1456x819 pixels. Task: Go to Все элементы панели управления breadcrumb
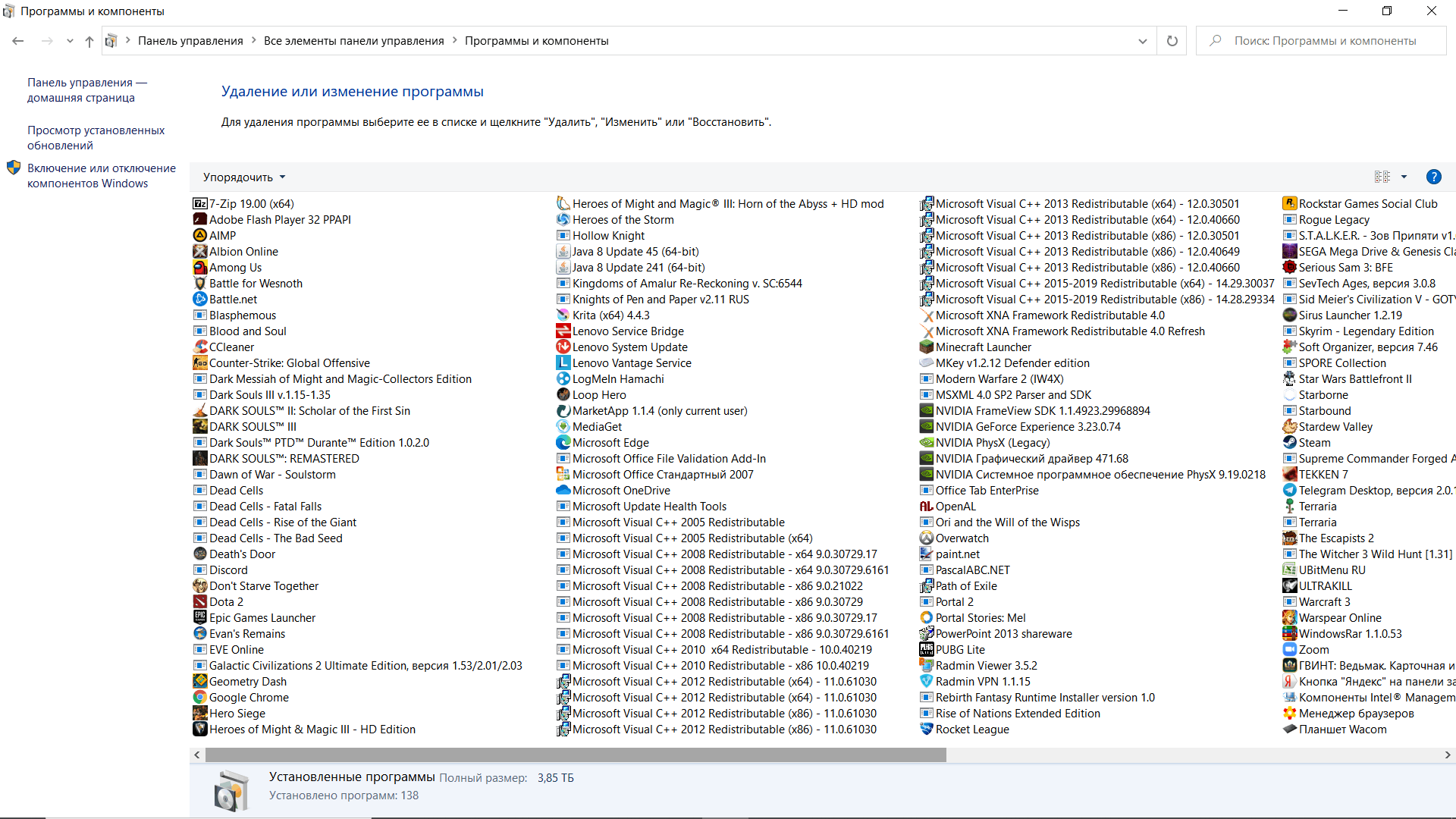[354, 41]
